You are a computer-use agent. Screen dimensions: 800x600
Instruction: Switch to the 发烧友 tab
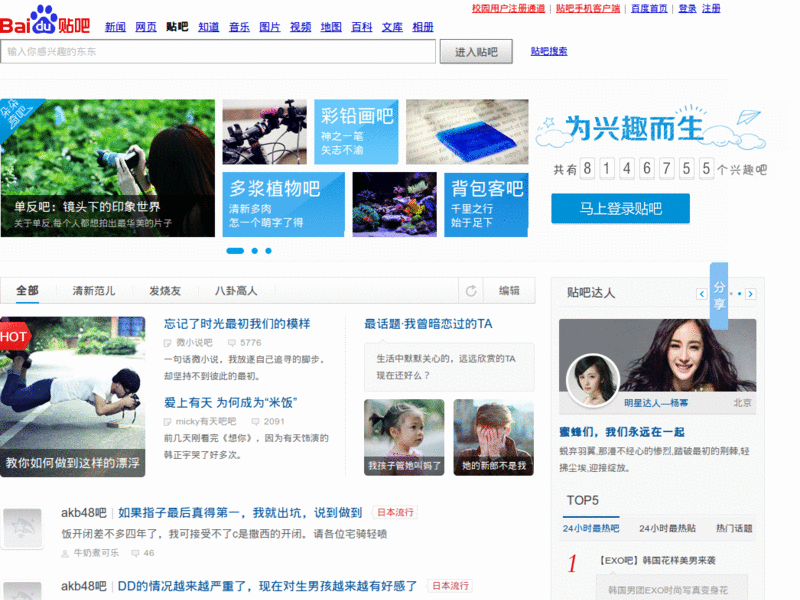(165, 291)
